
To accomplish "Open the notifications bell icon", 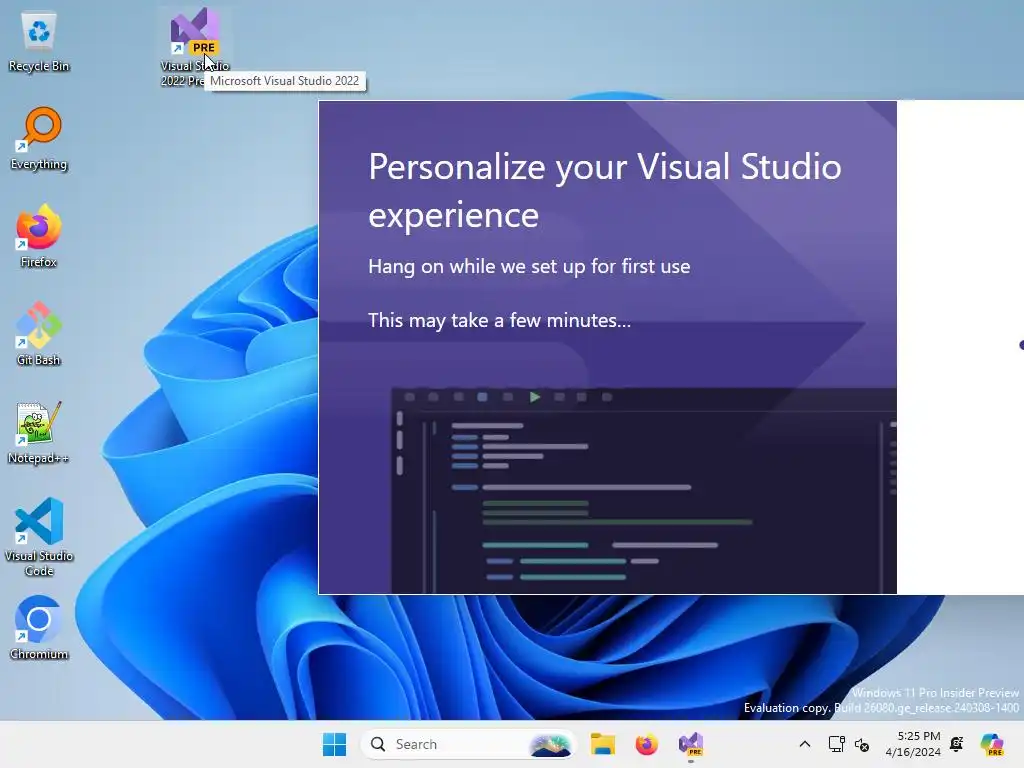I will click(957, 744).
